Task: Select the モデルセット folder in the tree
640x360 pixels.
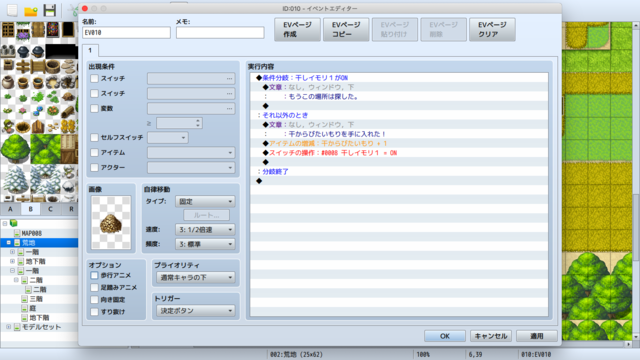Action: [41, 327]
